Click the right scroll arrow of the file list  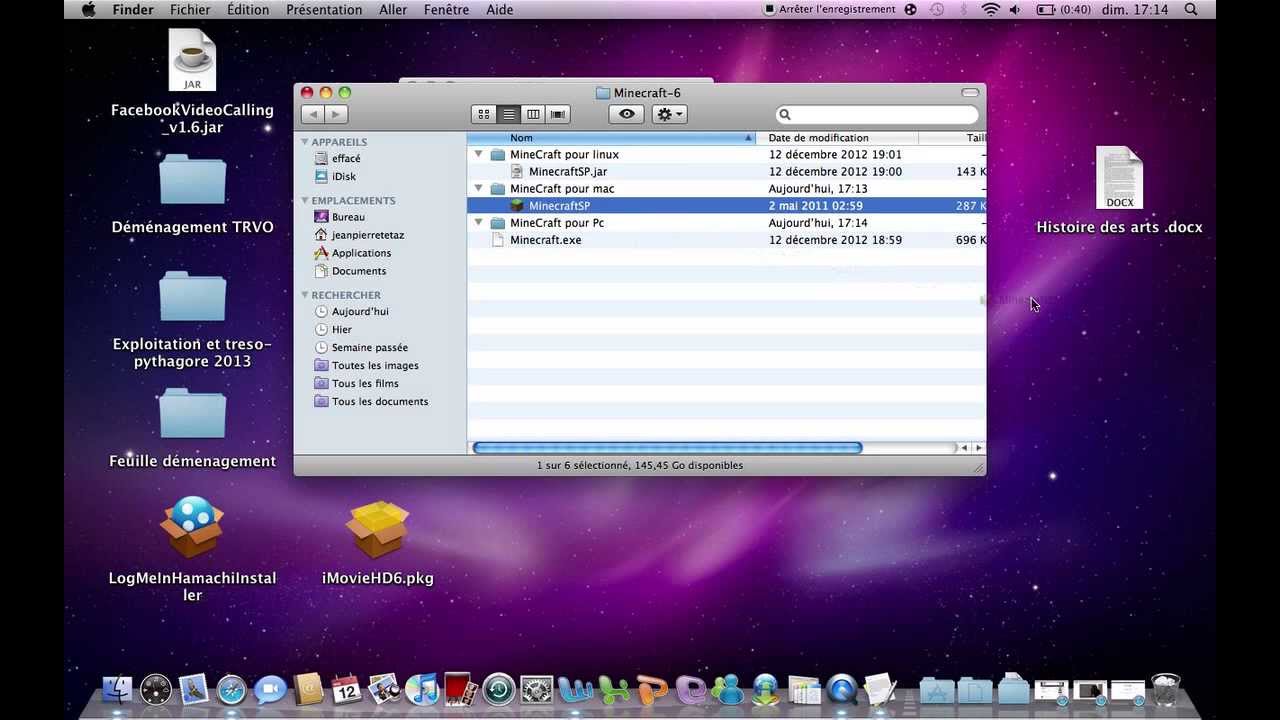tap(978, 448)
